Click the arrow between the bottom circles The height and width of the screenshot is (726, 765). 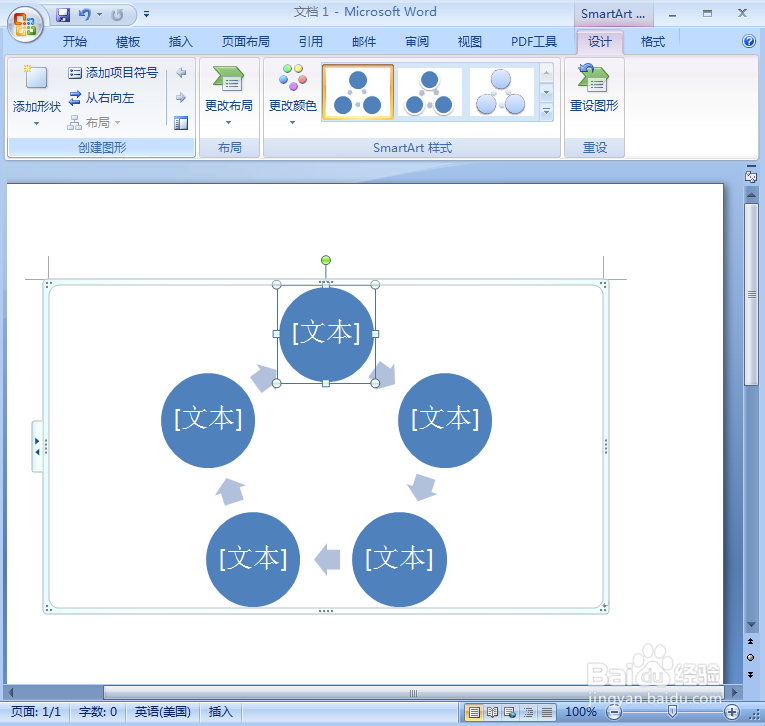click(x=327, y=559)
